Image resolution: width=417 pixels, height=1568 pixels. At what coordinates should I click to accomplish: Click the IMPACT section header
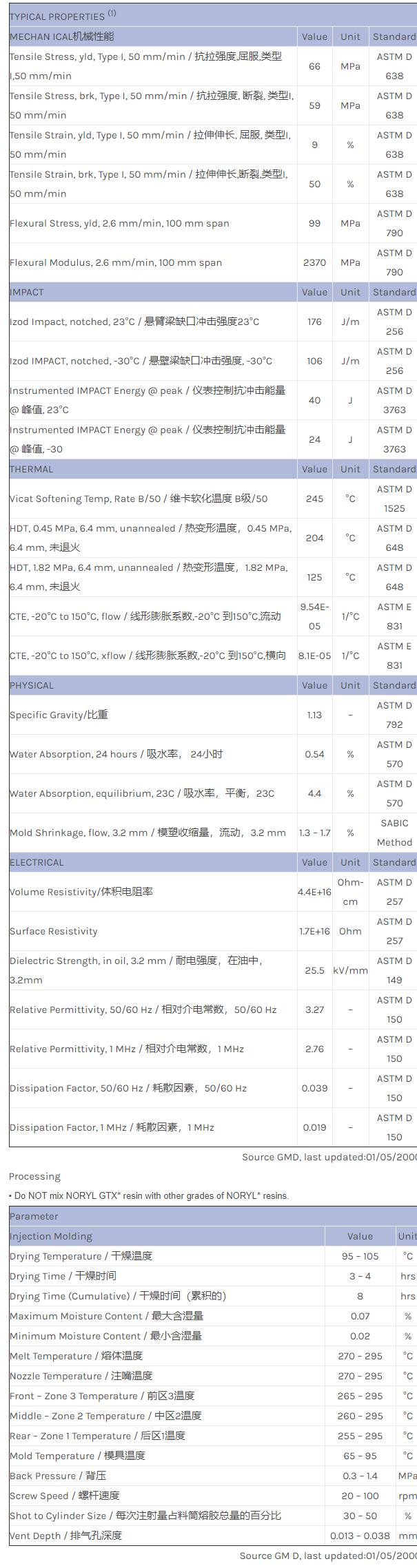pyautogui.click(x=27, y=292)
